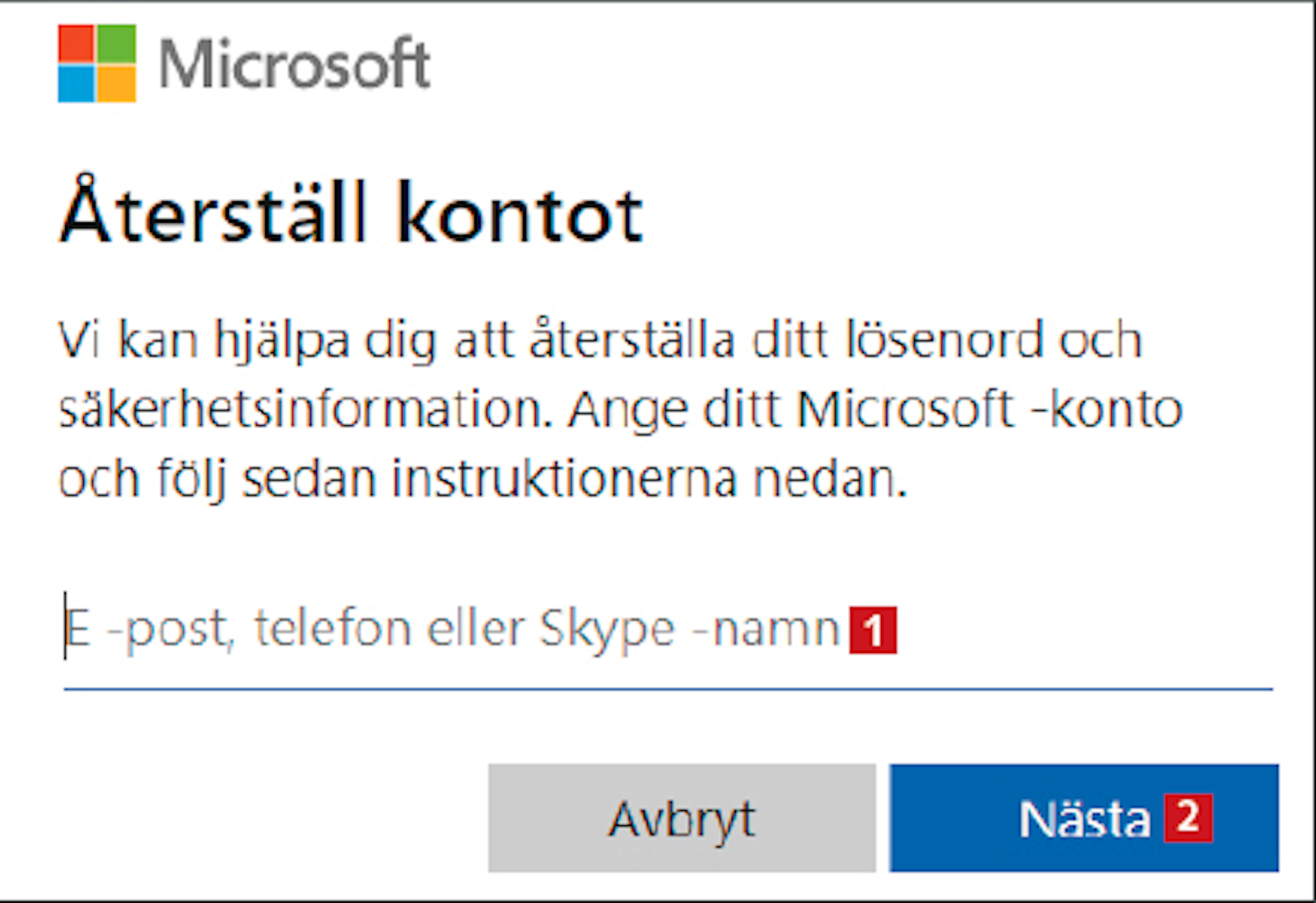Click the blue square of the Microsoft logo
1316x903 pixels.
(76, 84)
